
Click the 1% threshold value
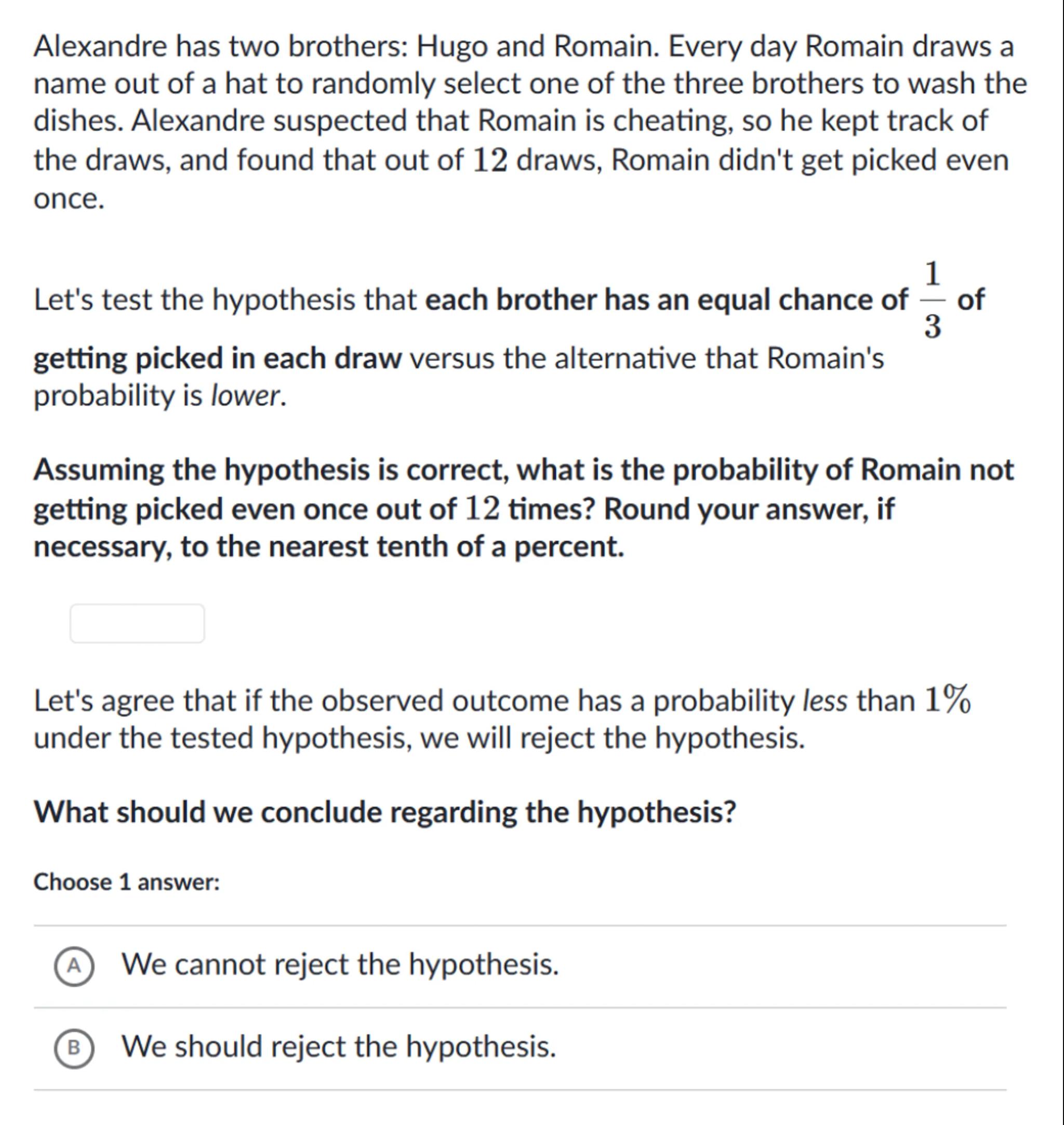[947, 700]
